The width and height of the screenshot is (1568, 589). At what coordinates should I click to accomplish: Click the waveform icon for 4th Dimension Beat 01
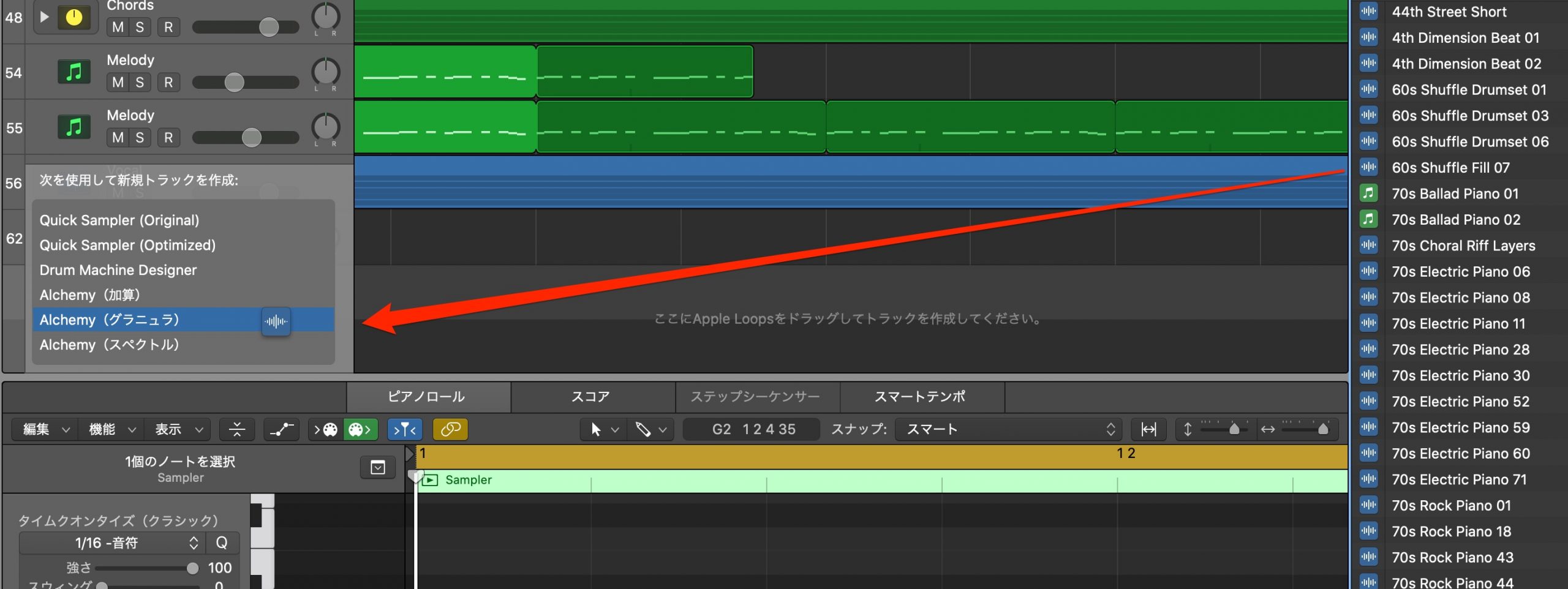(x=1368, y=37)
